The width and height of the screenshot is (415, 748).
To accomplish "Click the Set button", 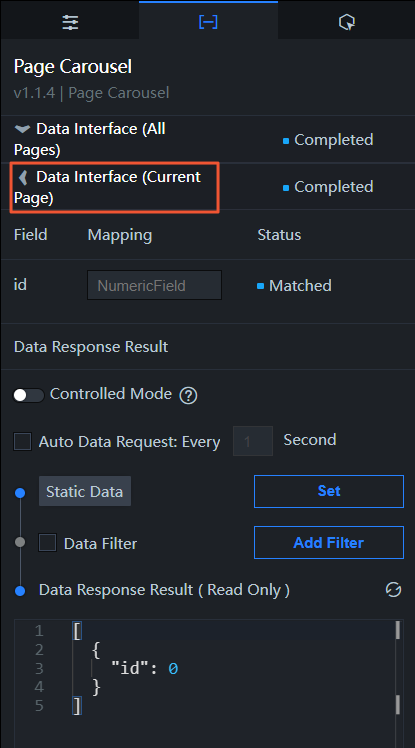I will point(329,491).
